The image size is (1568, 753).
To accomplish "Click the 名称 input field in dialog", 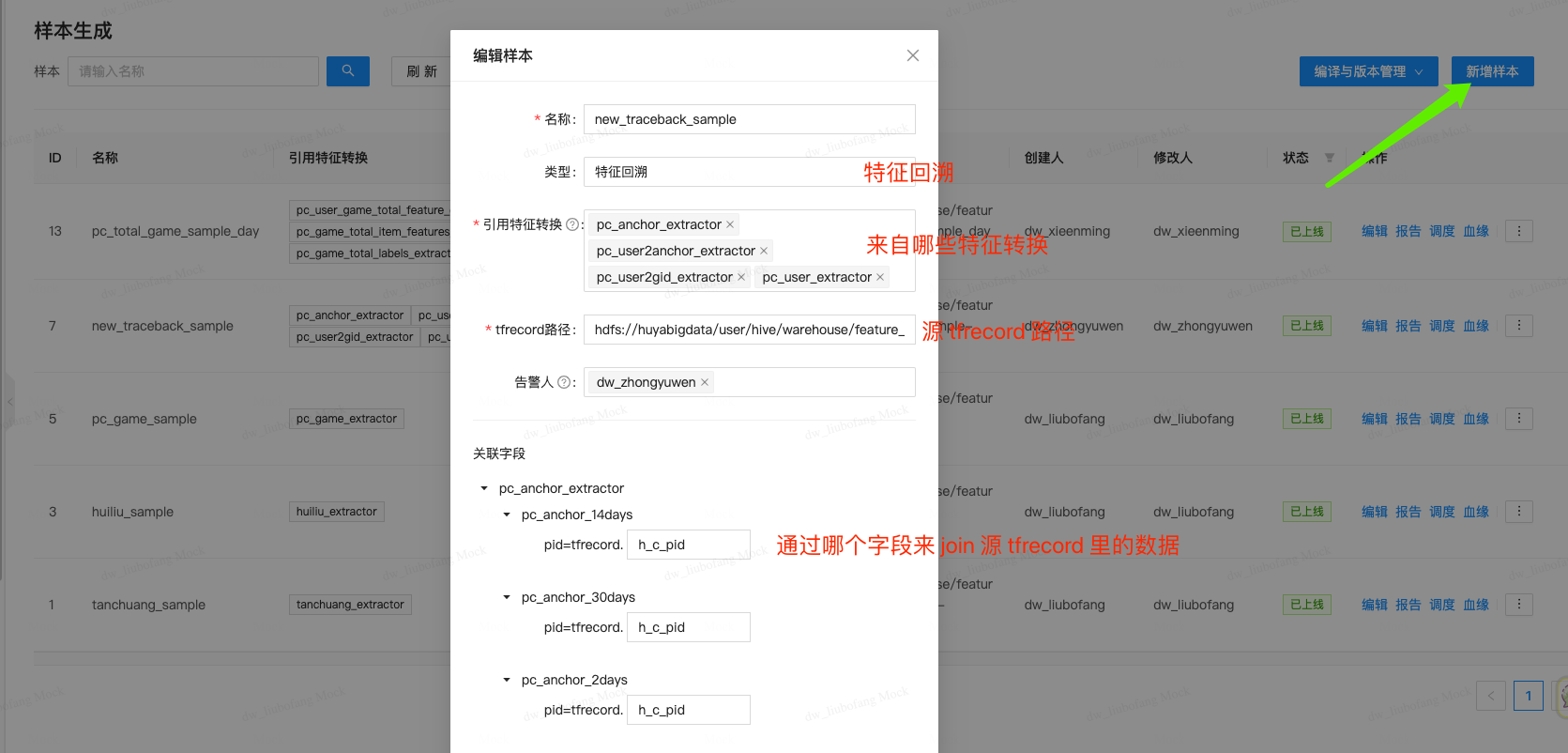I will (x=749, y=119).
